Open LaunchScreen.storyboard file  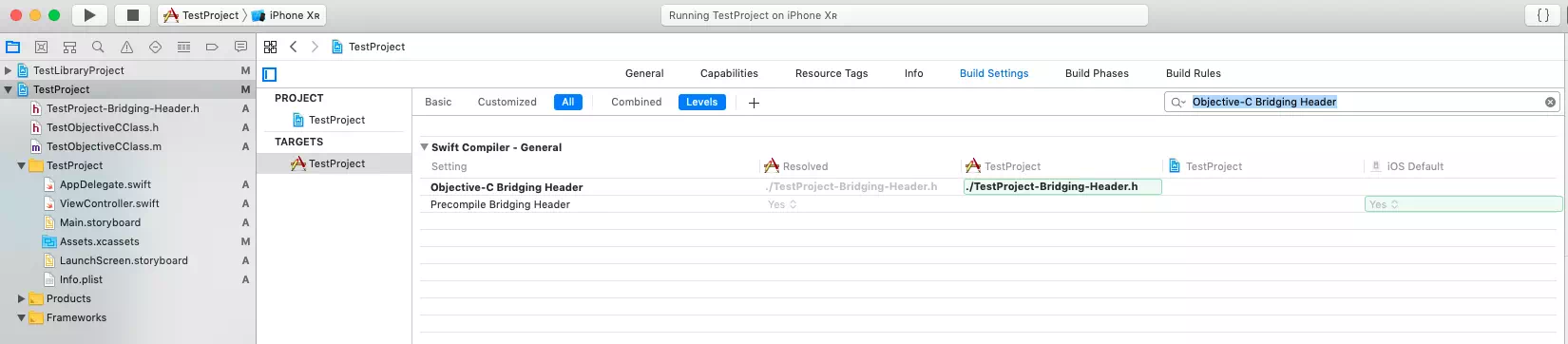124,260
